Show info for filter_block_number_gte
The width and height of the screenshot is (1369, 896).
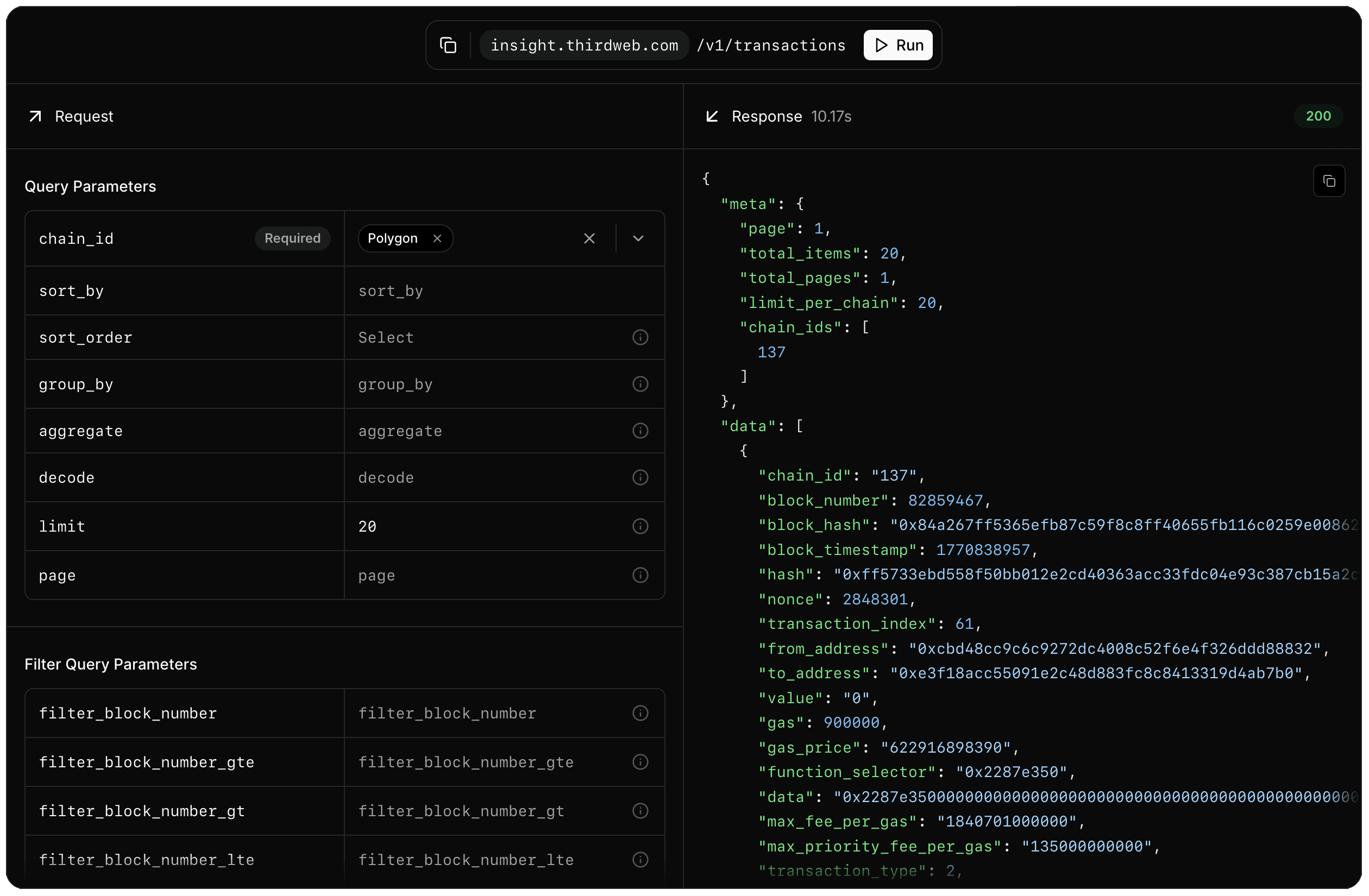640,762
